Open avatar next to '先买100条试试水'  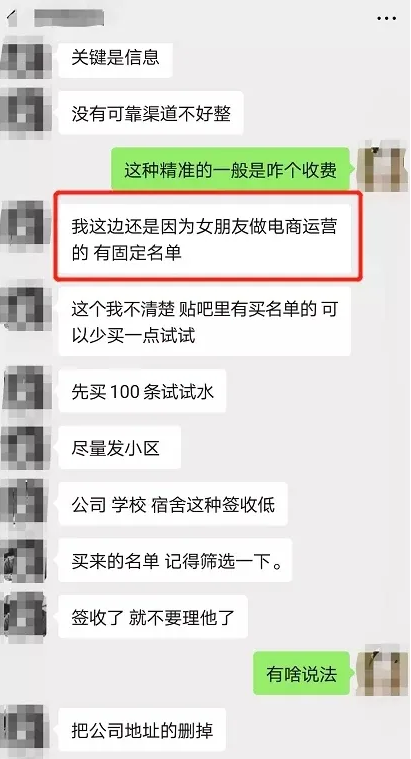coord(26,388)
